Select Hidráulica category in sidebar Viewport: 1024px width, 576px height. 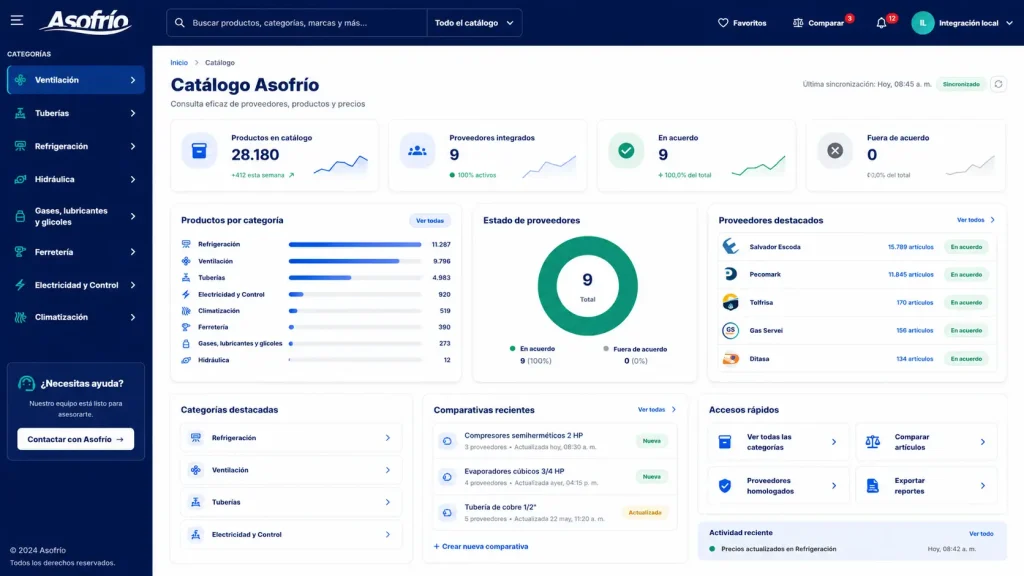(76, 179)
